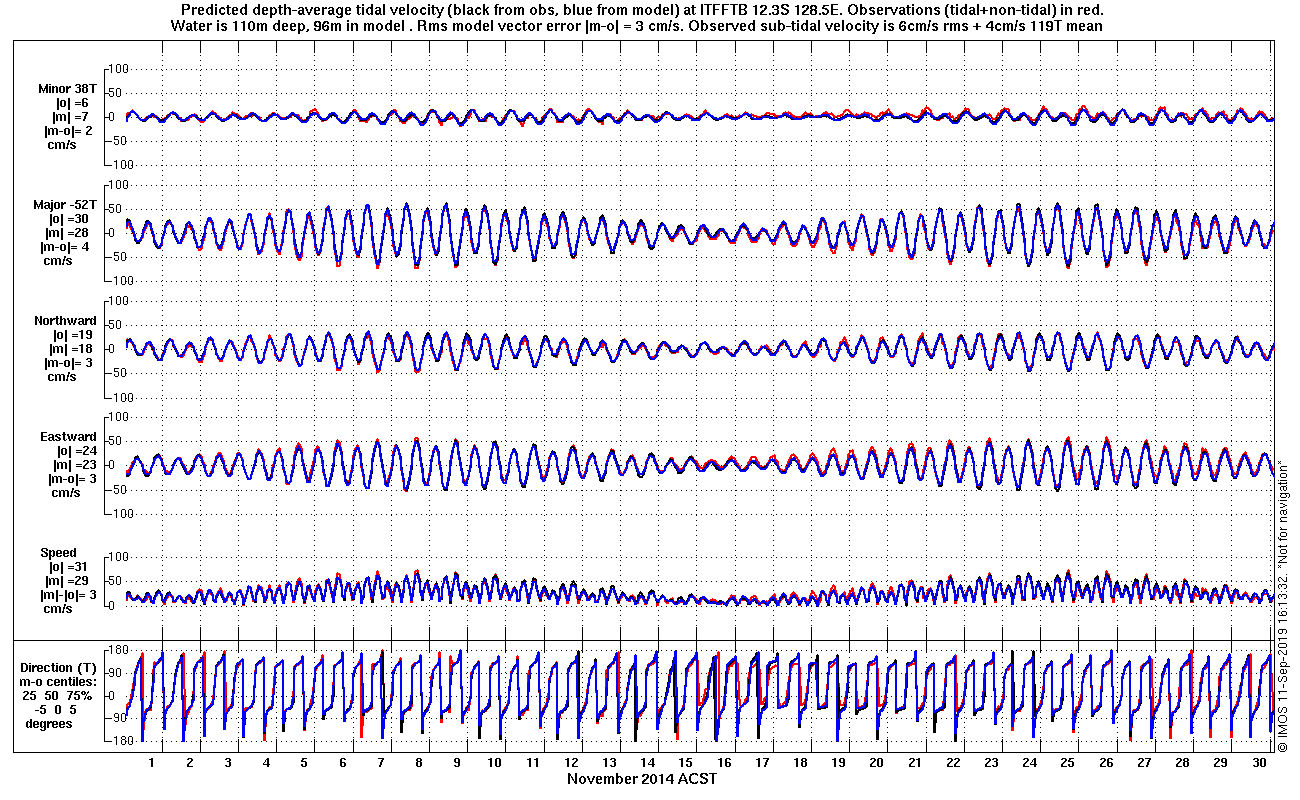Click the 'cm/s' unit under the Major panel label

click(60, 261)
